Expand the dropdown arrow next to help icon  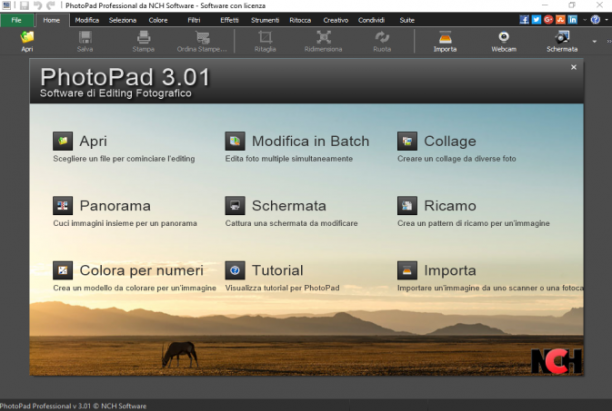pyautogui.click(x=606, y=20)
